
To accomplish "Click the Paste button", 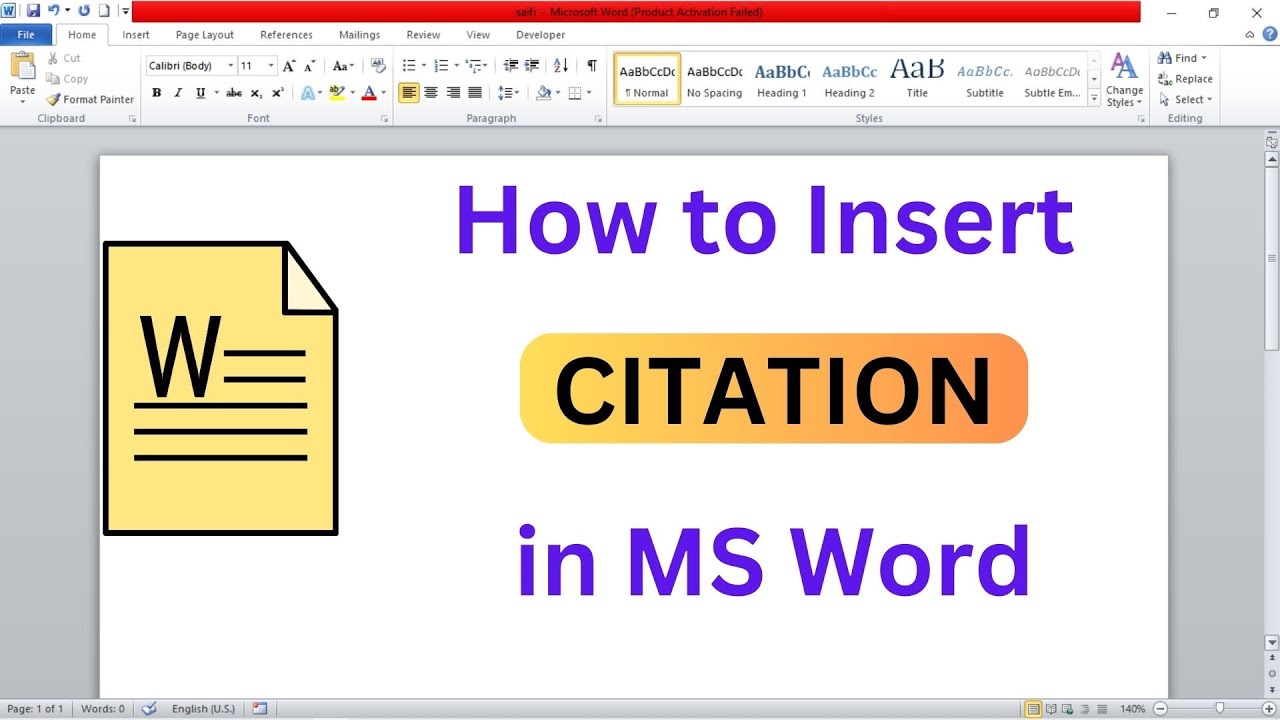I will coord(22,80).
